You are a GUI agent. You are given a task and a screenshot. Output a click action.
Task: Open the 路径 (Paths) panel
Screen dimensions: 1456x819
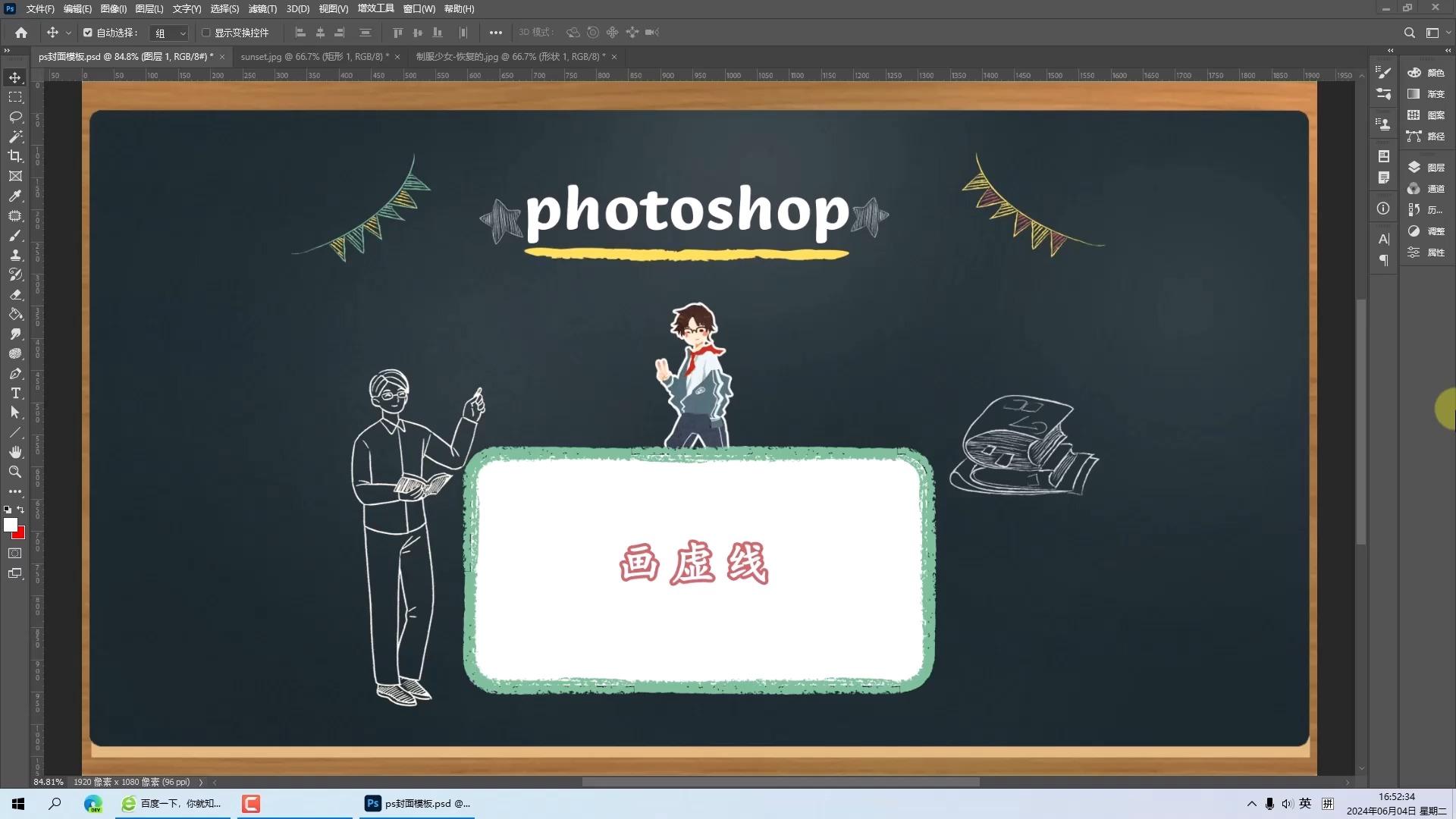pos(1426,136)
